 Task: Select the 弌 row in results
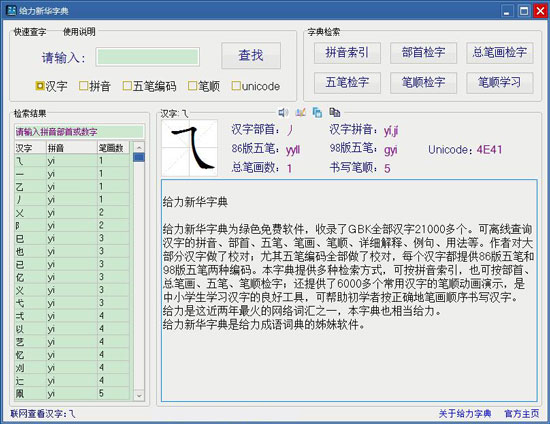[x=72, y=316]
